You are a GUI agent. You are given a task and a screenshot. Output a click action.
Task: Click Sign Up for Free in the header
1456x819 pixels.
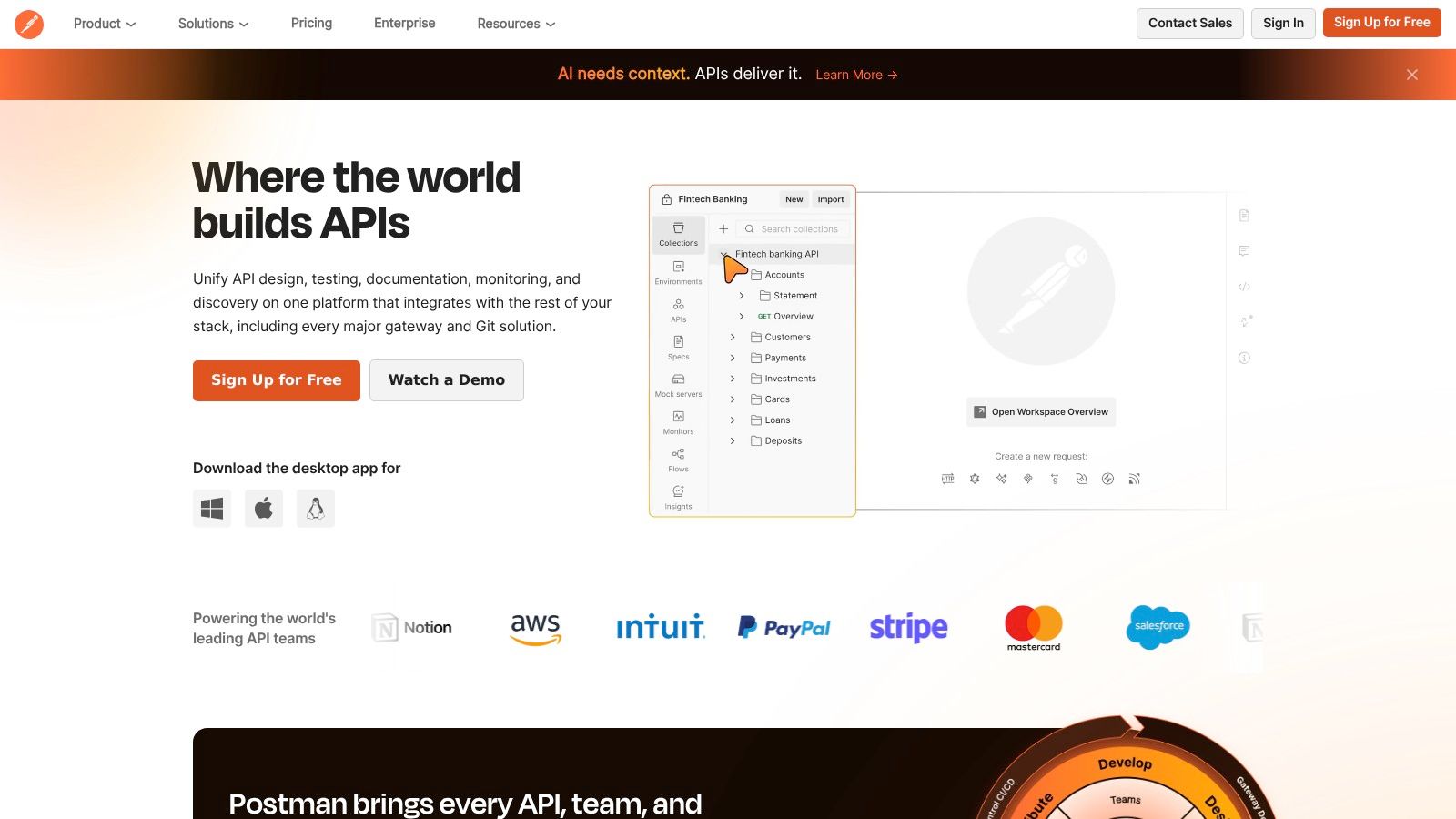1382,23
